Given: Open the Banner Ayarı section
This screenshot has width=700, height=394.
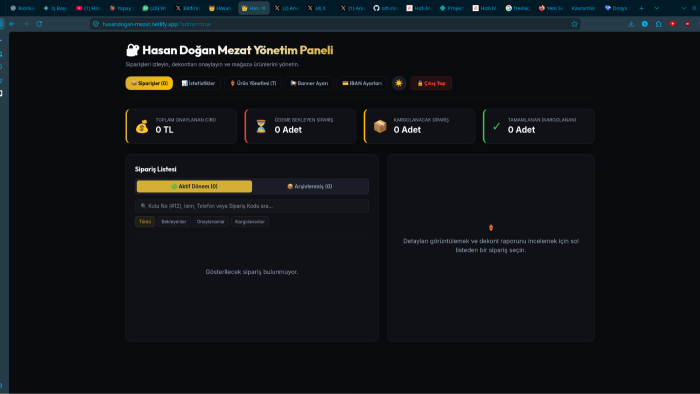Looking at the screenshot, I should pyautogui.click(x=309, y=83).
